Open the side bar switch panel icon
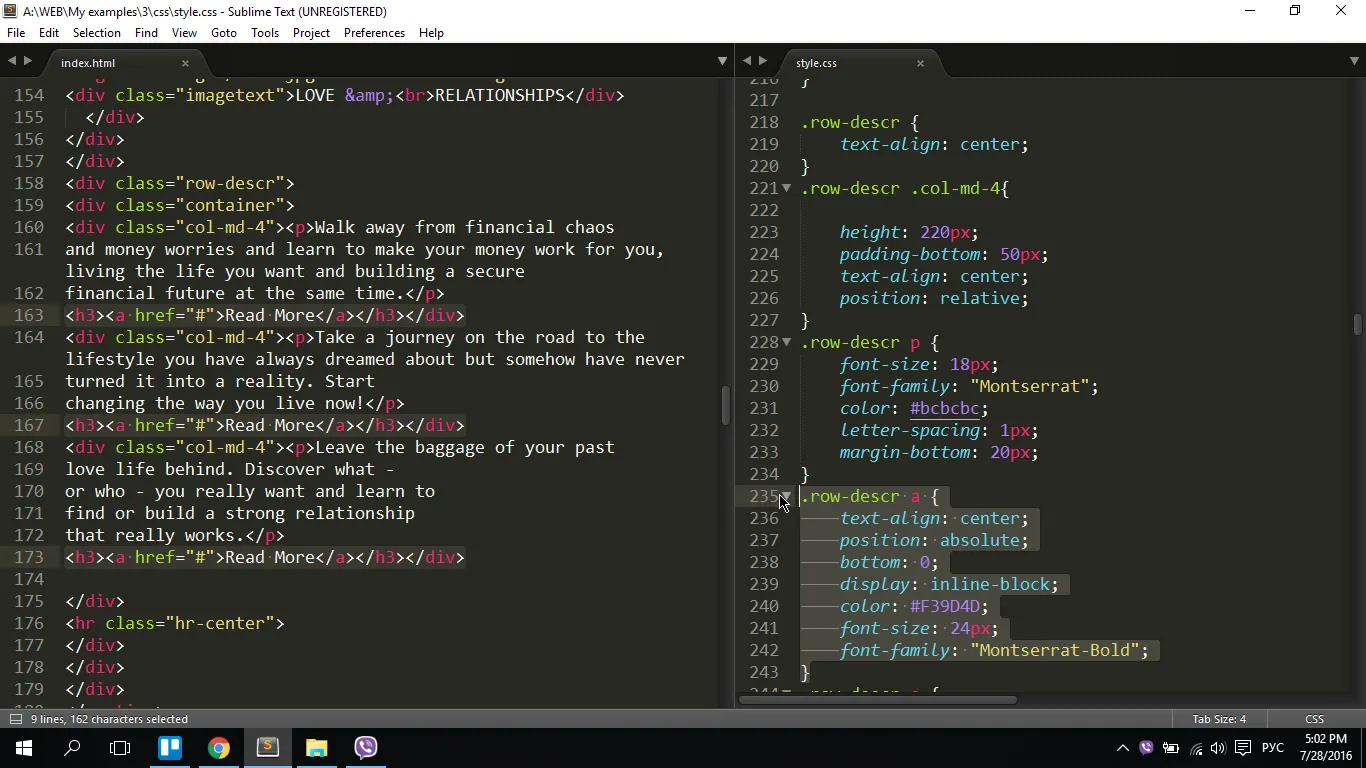1366x768 pixels. [x=15, y=719]
